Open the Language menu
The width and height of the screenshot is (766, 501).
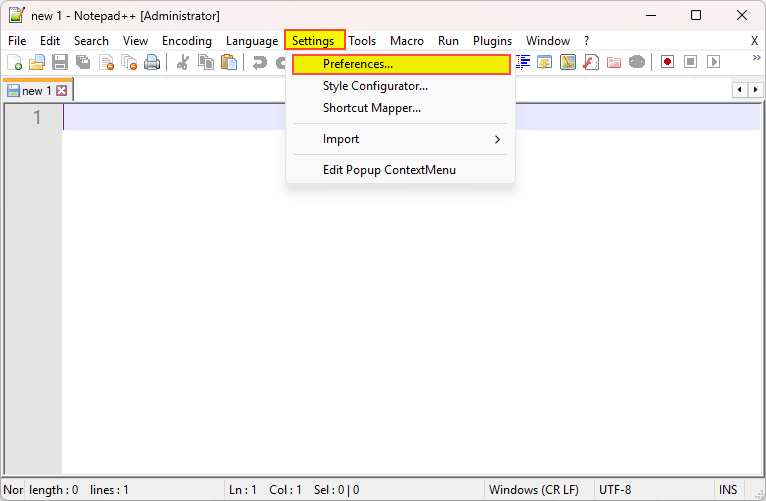[252, 41]
